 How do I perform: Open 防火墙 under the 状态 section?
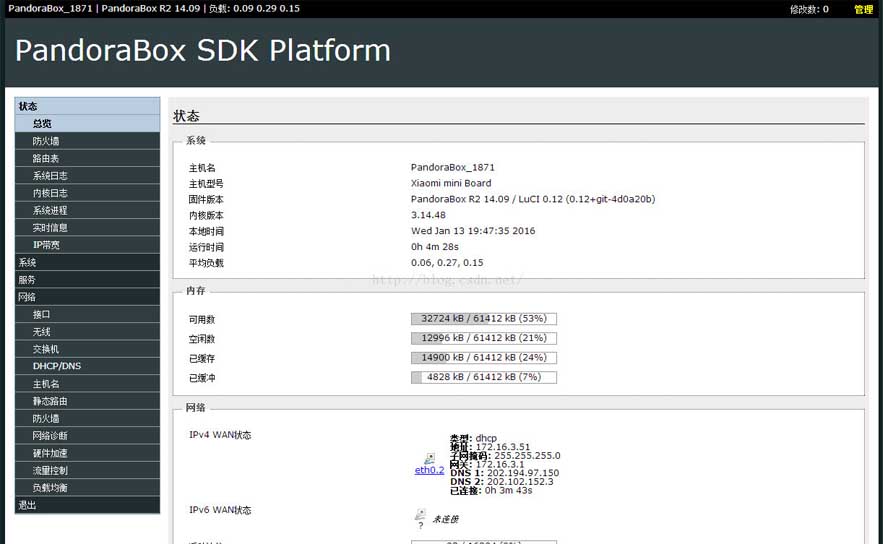pos(87,141)
